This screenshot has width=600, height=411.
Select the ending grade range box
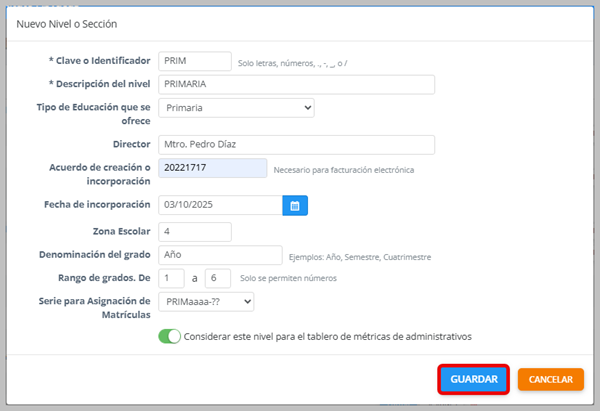217,278
